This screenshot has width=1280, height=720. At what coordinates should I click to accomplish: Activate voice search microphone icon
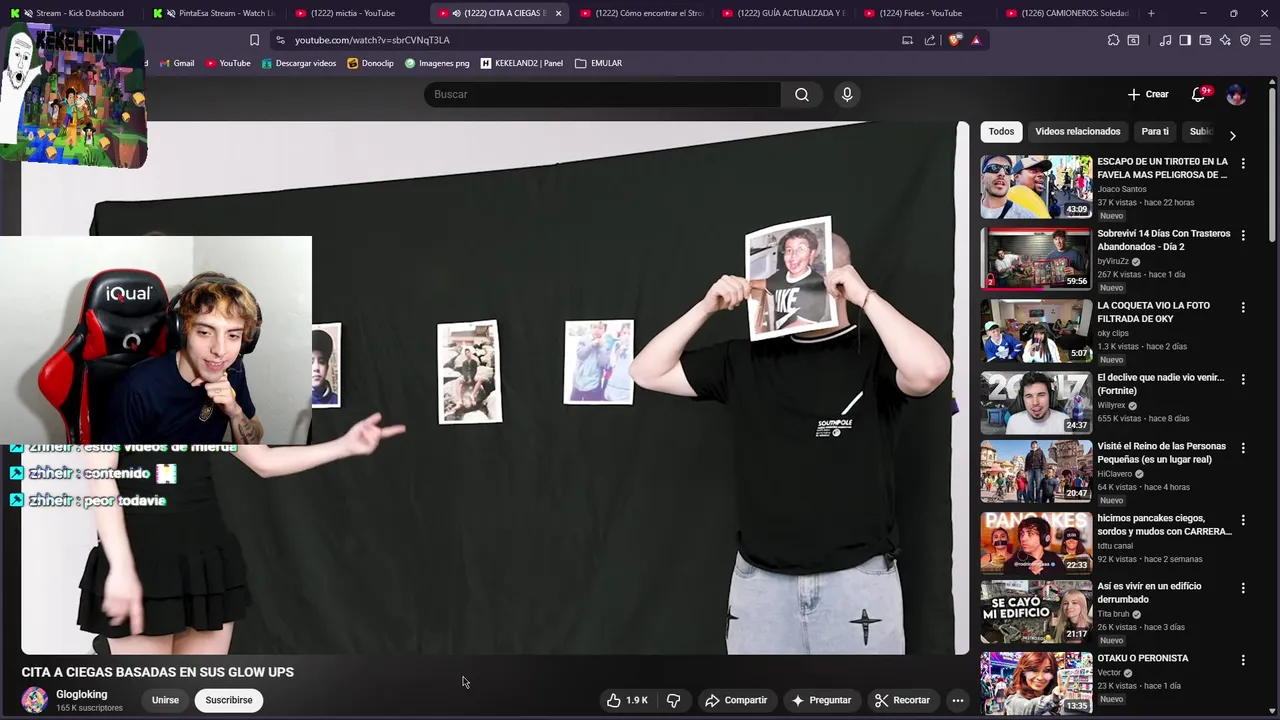tap(847, 94)
